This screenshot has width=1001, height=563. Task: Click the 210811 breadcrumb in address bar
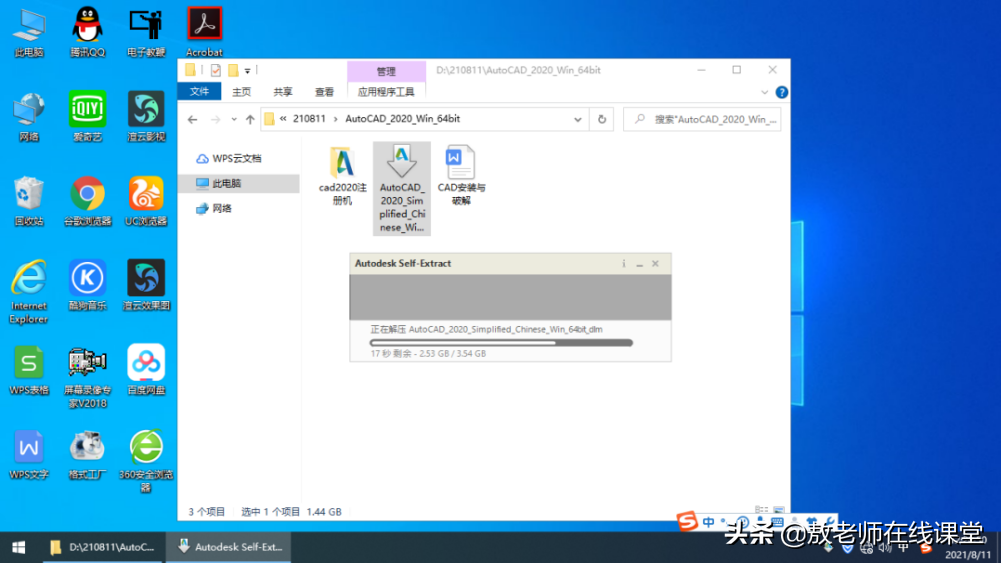pos(309,119)
